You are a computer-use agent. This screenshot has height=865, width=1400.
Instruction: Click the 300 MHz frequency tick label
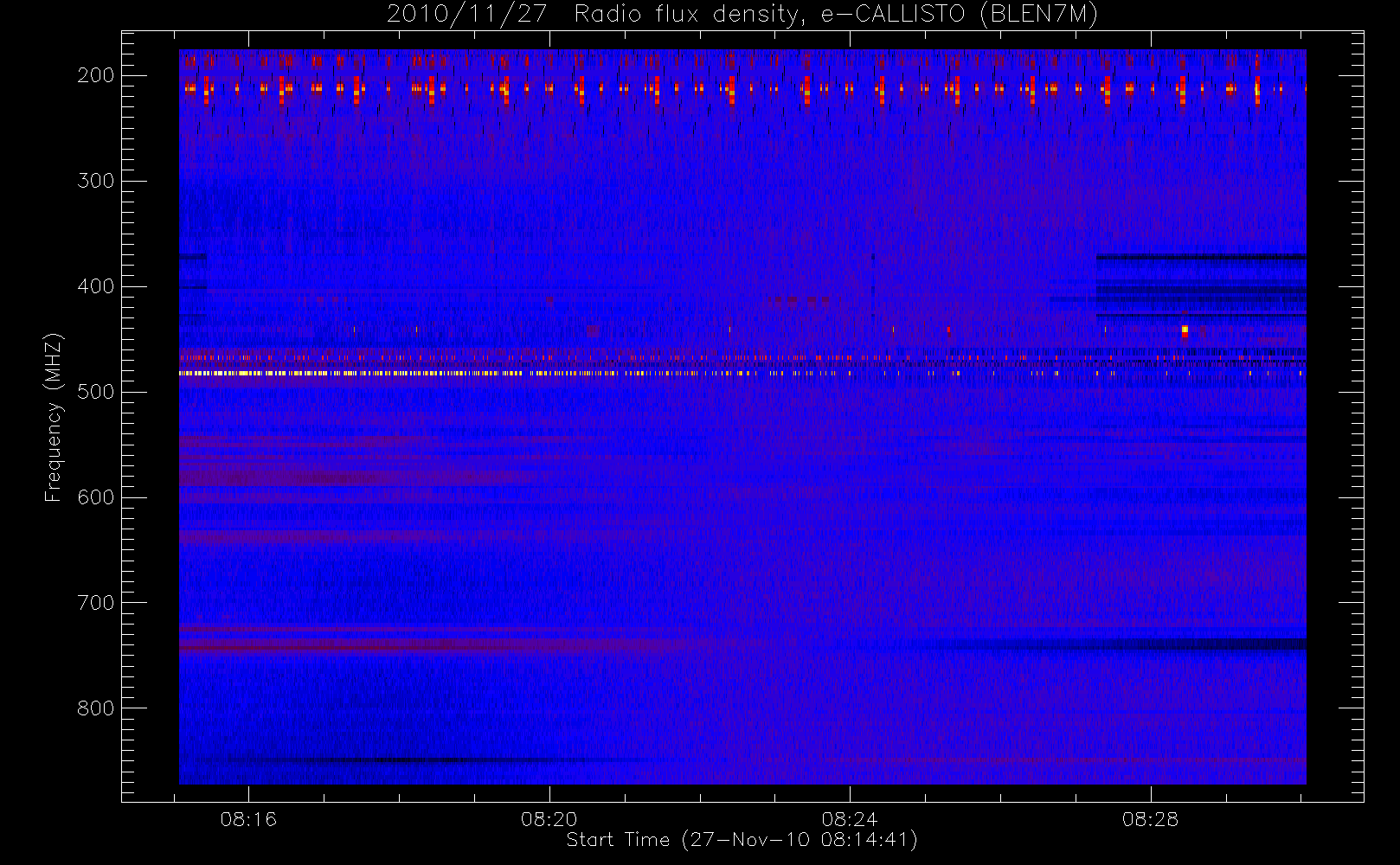(x=96, y=181)
